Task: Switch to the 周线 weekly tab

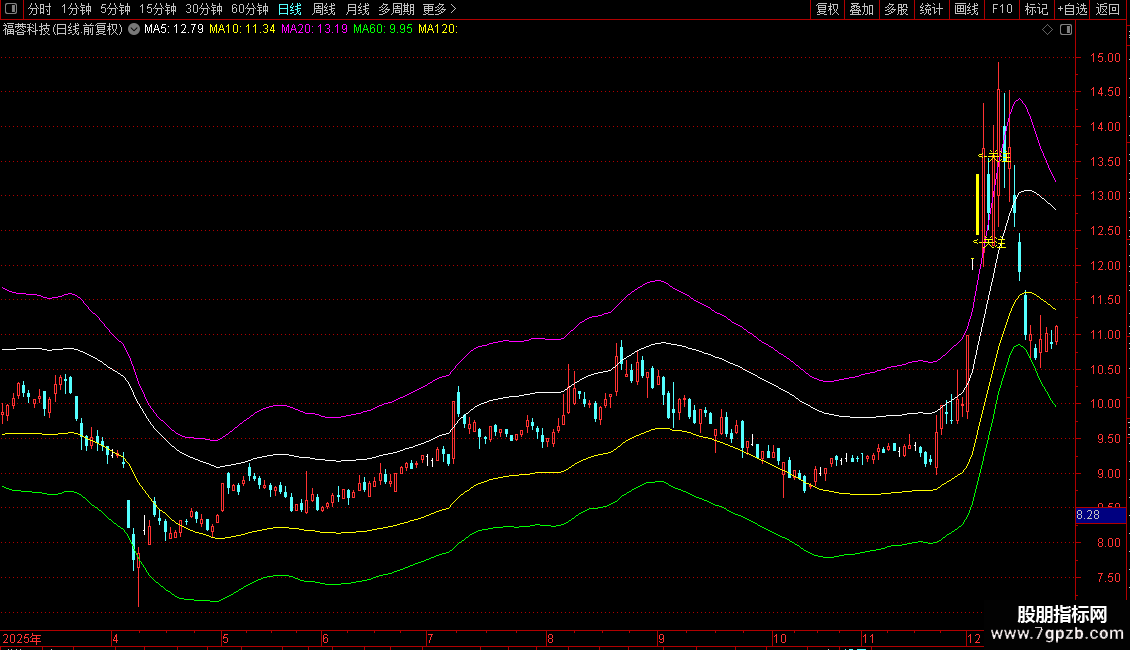Action: tap(324, 9)
